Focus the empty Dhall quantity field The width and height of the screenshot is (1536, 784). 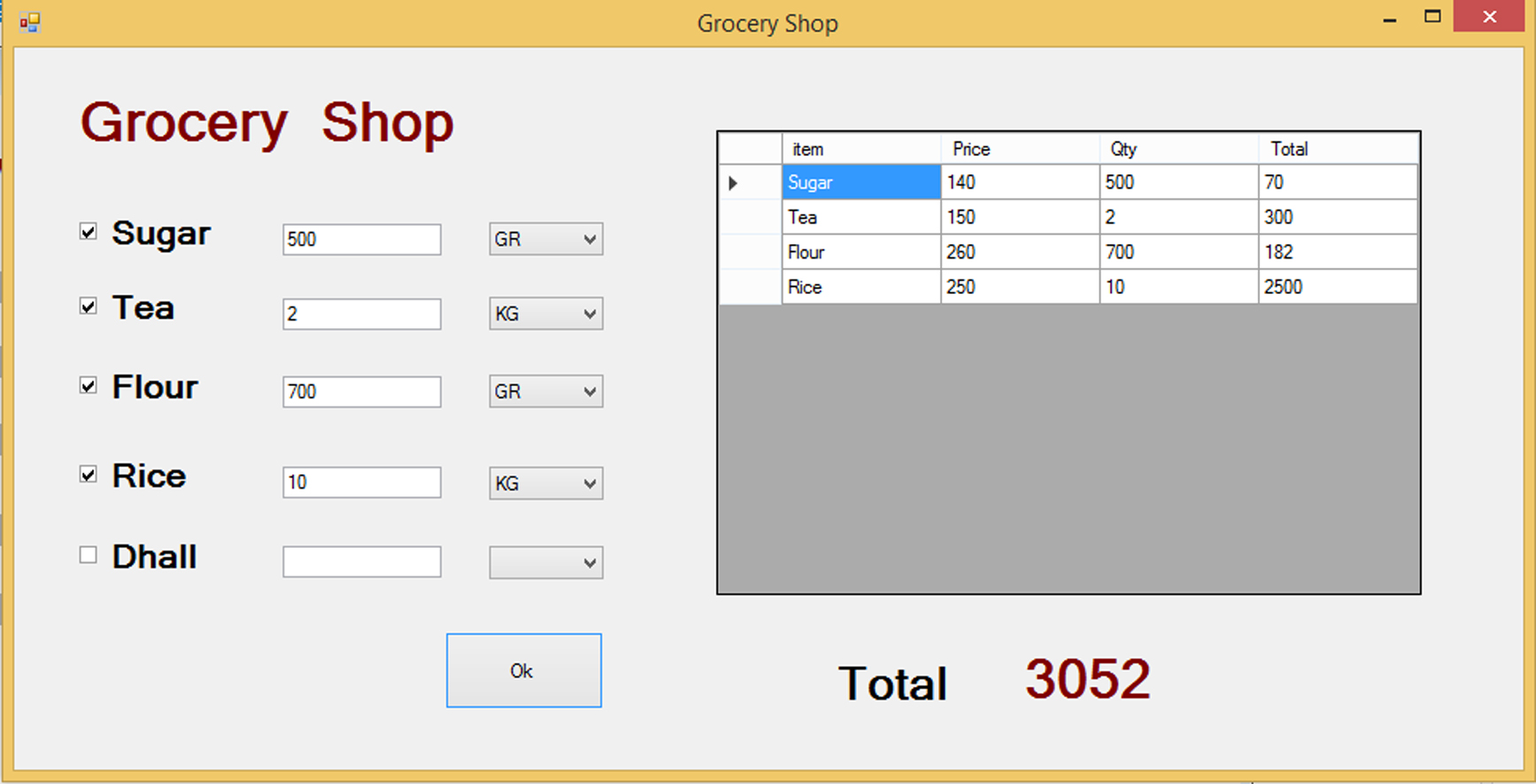tap(362, 562)
